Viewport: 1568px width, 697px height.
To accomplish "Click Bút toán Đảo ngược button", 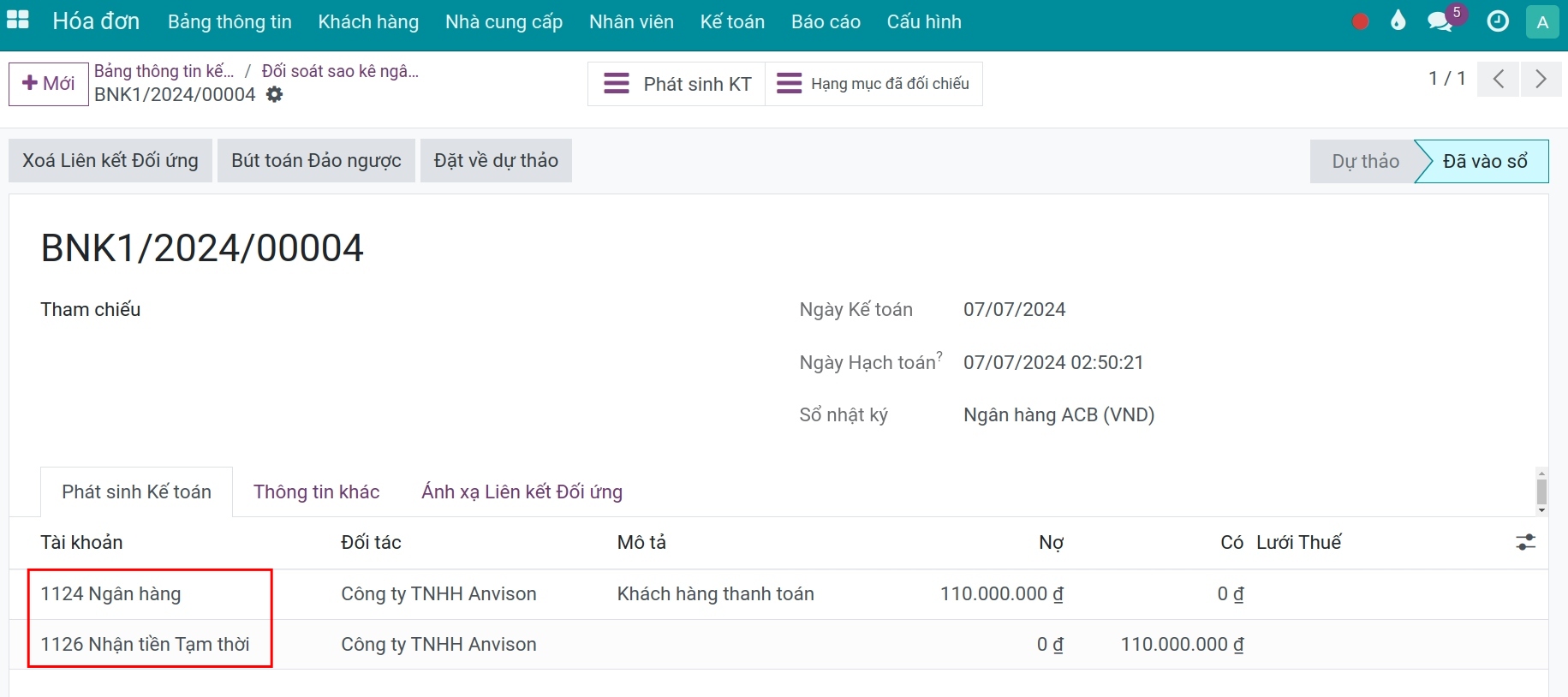I will (316, 161).
